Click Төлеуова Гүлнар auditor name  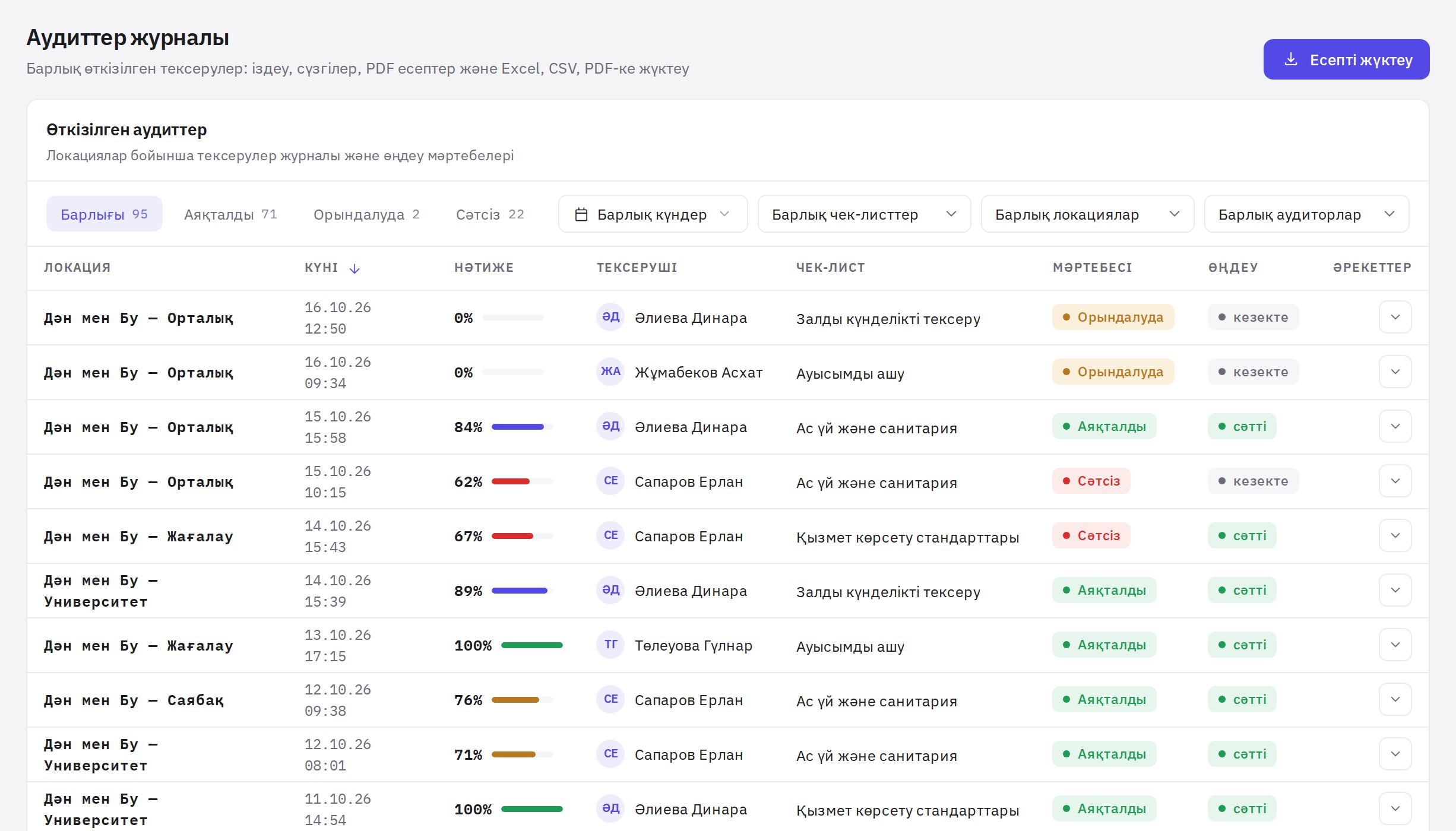(693, 646)
